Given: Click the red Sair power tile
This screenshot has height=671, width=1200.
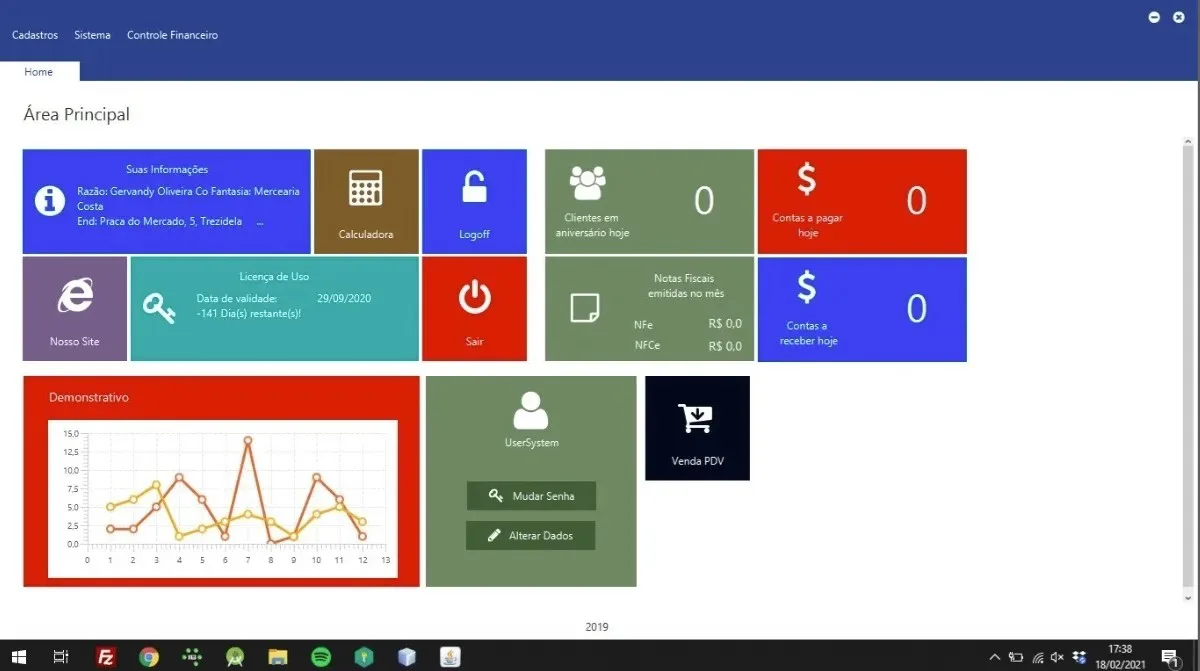Looking at the screenshot, I should click(x=474, y=308).
